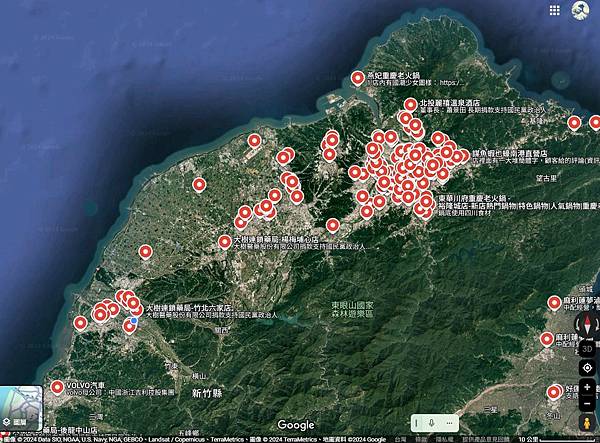This screenshot has width=600, height=443.
Task: Open the Google apps grid
Action: (x=554, y=10)
